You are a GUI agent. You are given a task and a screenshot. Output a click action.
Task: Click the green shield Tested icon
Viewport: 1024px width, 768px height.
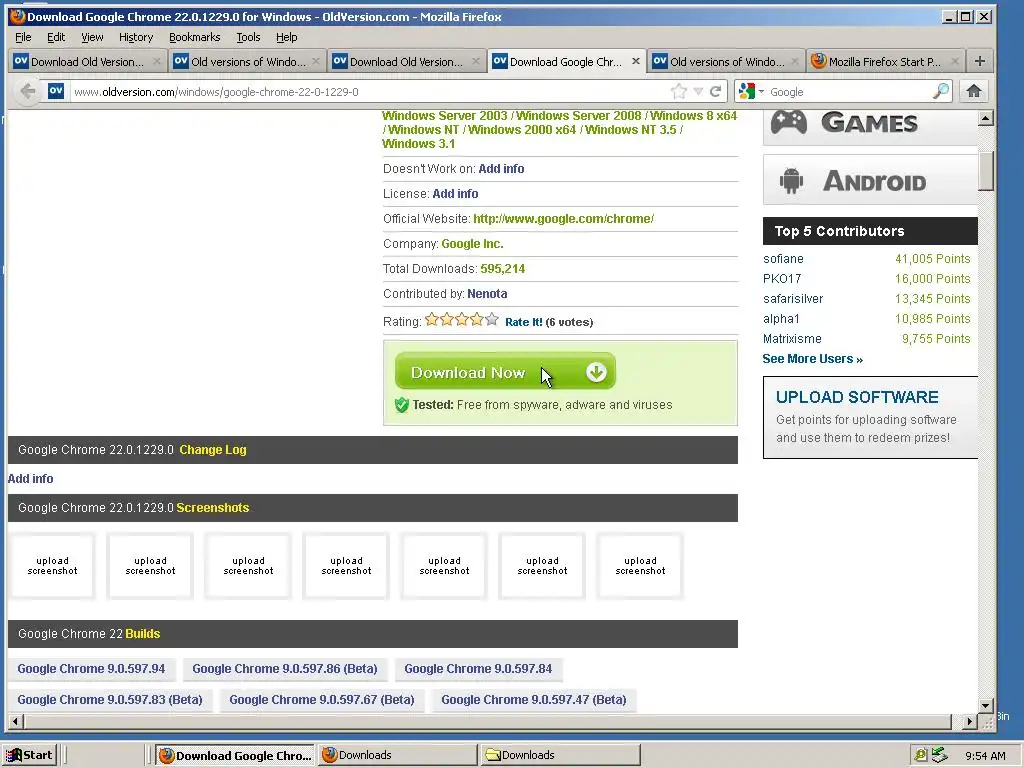coord(402,405)
